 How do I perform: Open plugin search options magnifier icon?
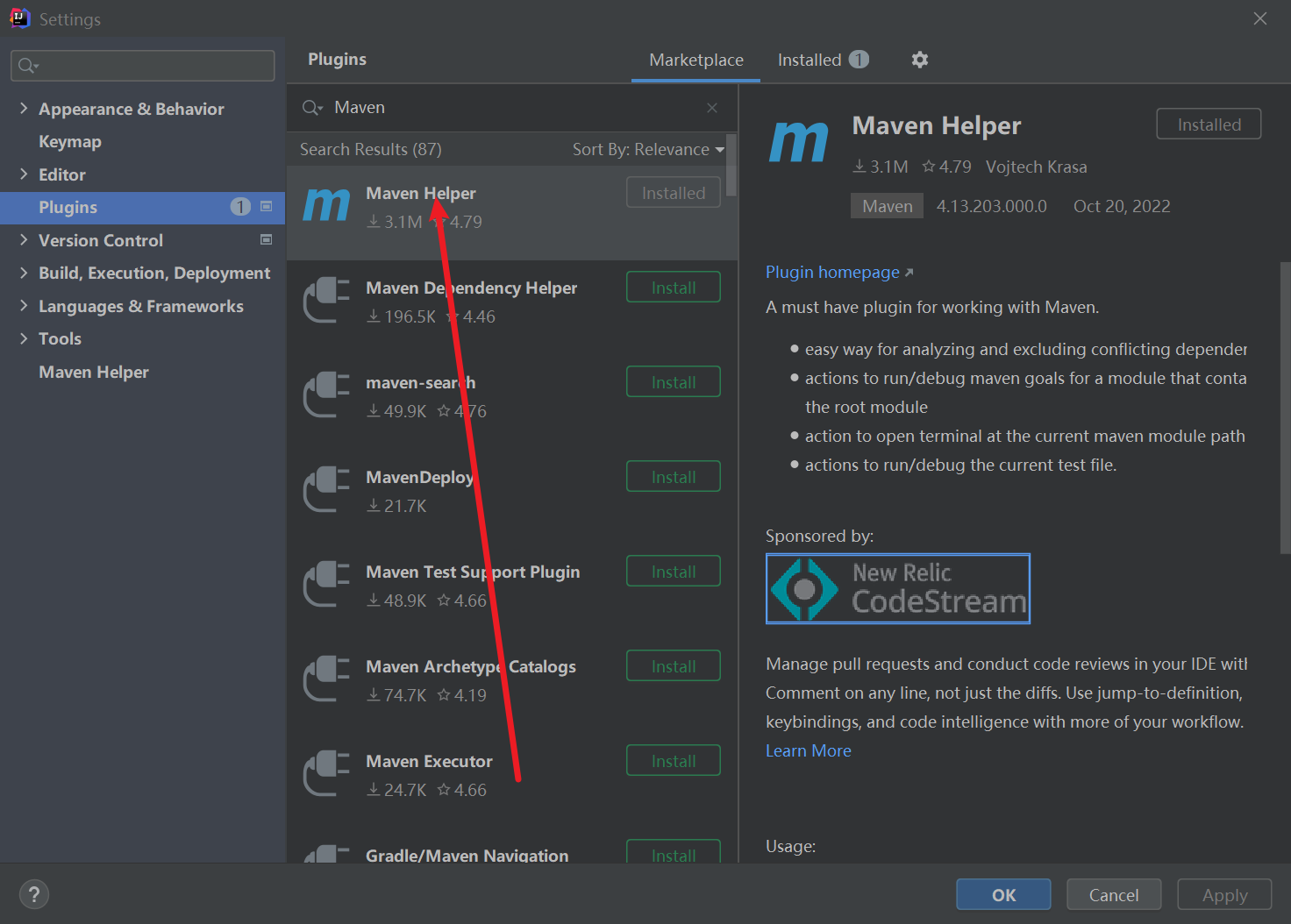313,108
